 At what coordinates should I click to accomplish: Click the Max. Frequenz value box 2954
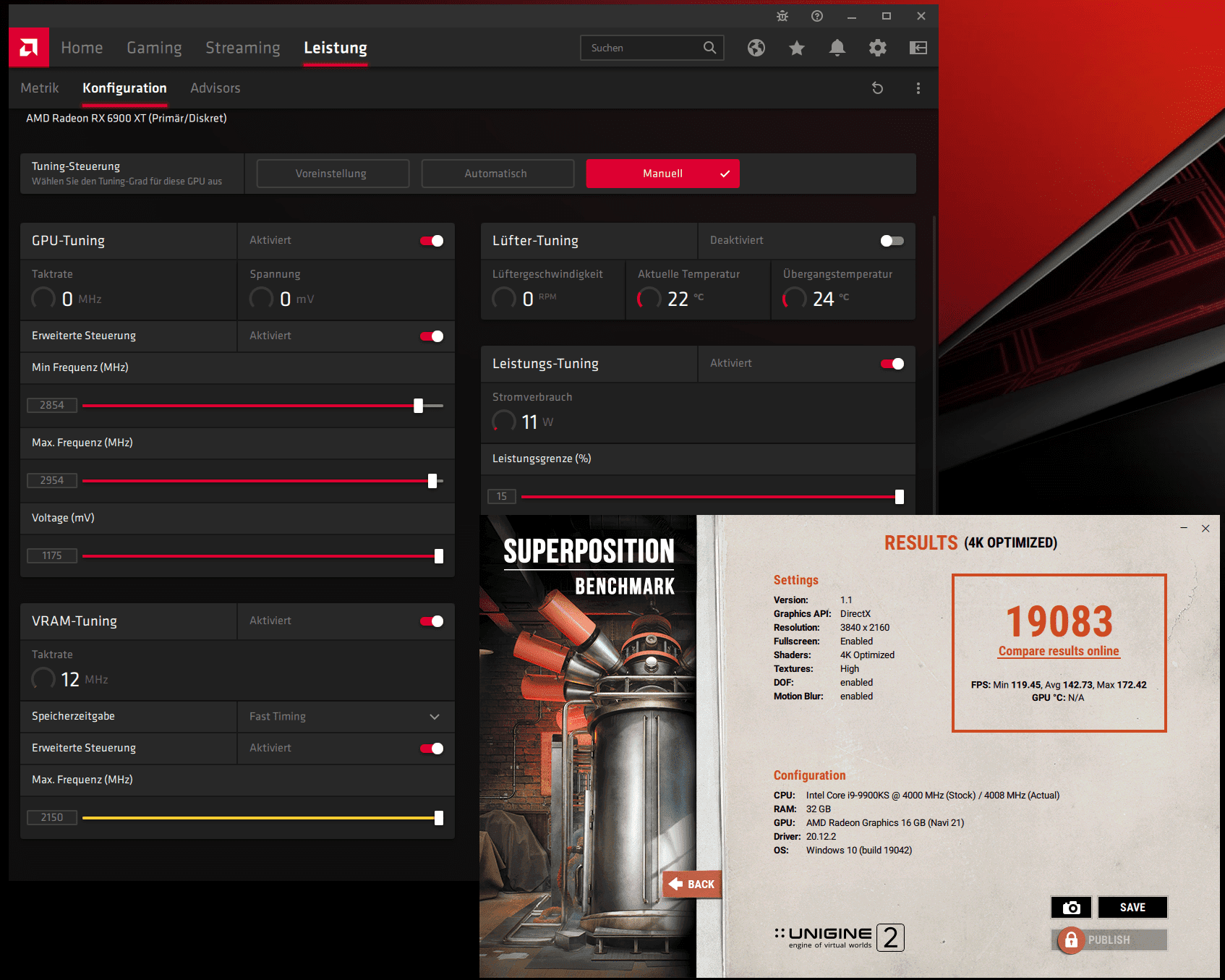(52, 481)
